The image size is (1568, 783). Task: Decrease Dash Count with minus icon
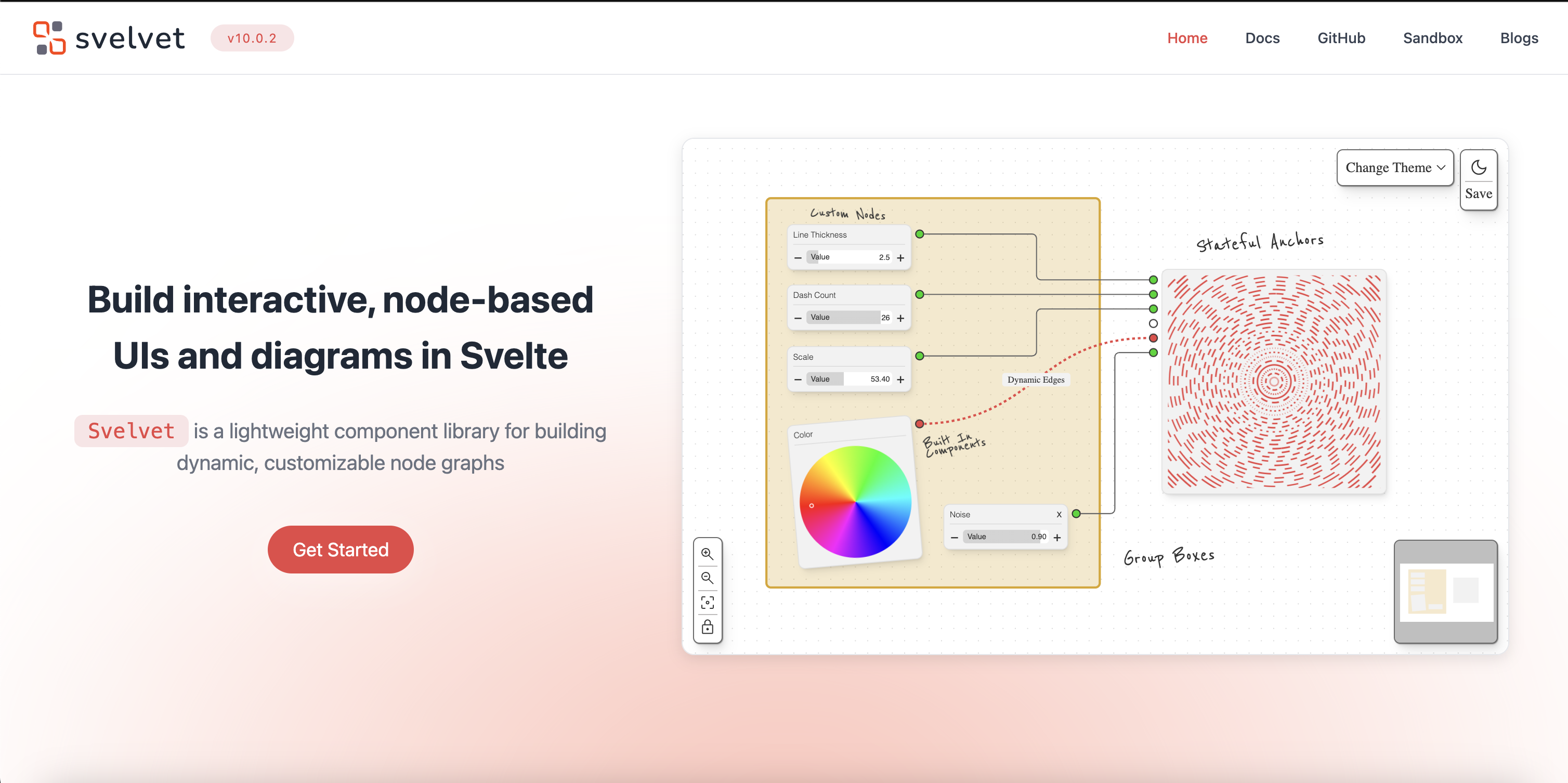(x=798, y=318)
